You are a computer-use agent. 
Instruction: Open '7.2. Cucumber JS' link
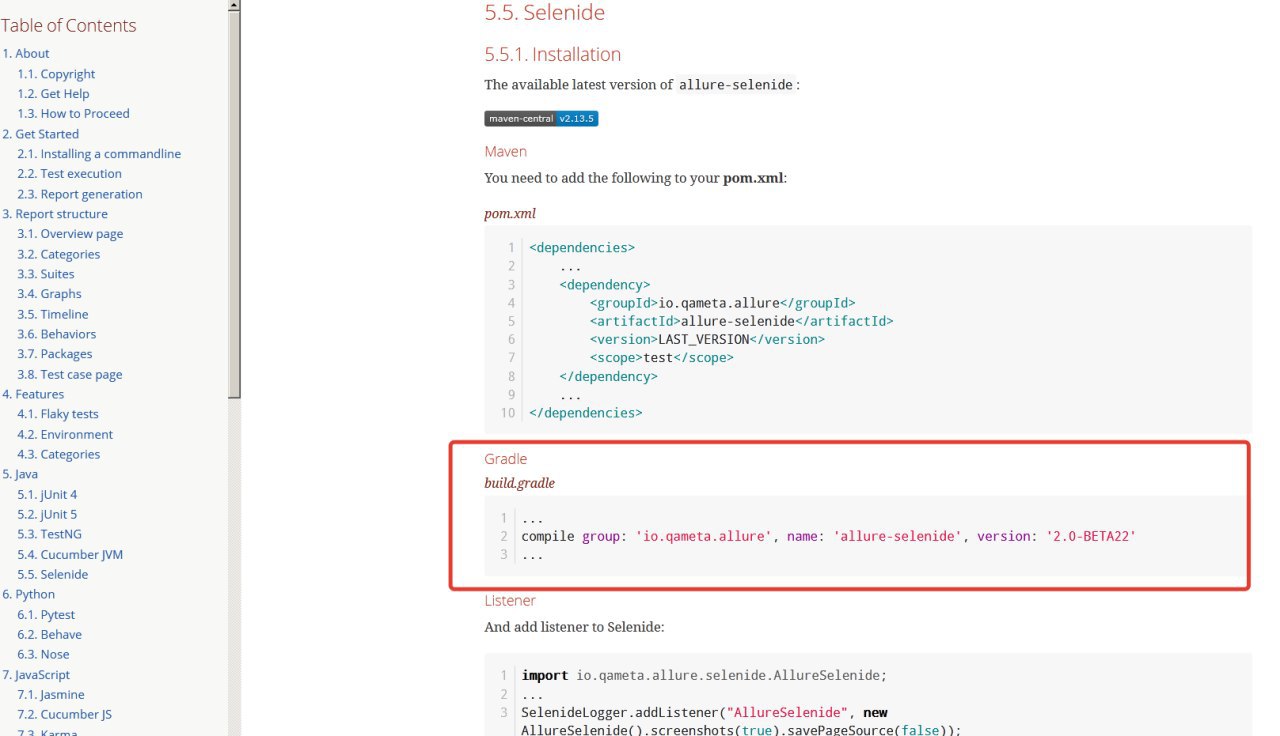(x=64, y=715)
